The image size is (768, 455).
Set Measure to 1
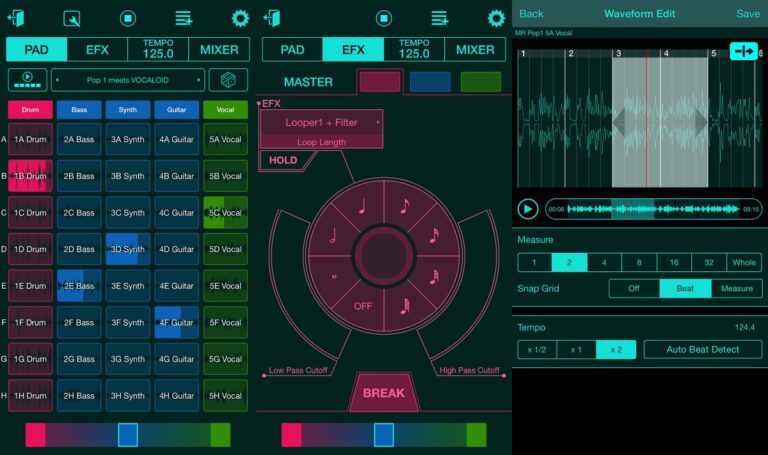(534, 263)
